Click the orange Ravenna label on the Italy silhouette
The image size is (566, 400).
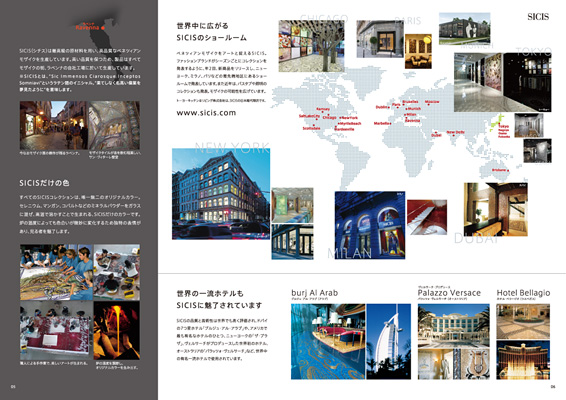[x=87, y=27]
